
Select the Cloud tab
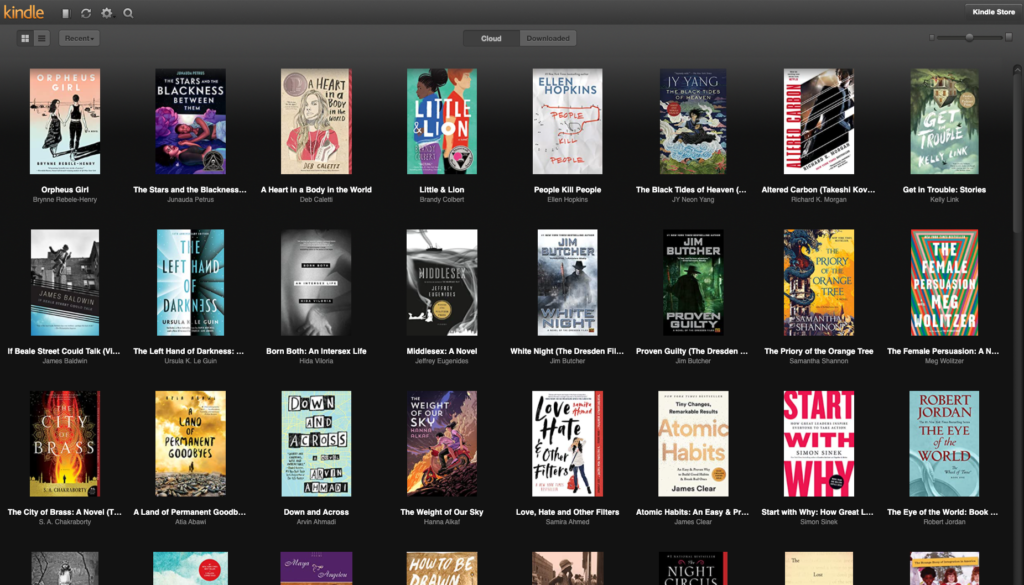(490, 37)
